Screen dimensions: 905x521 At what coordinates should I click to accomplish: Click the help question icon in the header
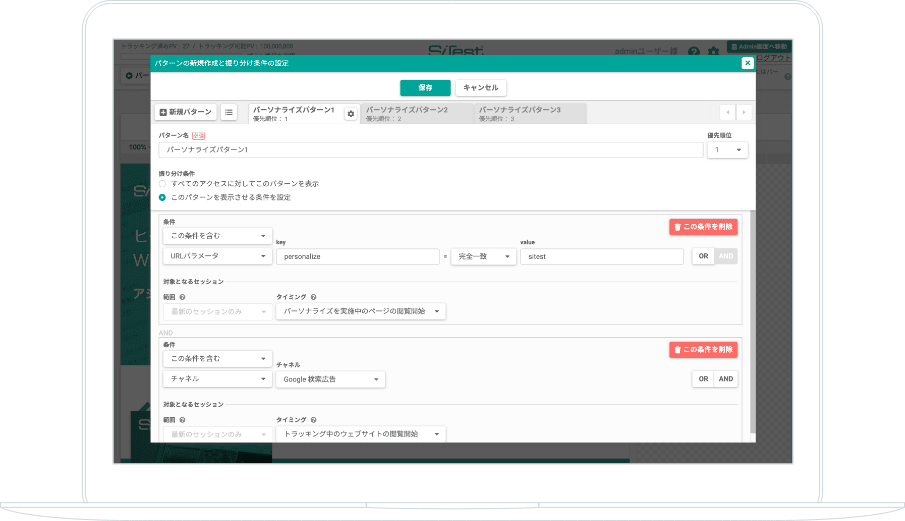click(694, 52)
